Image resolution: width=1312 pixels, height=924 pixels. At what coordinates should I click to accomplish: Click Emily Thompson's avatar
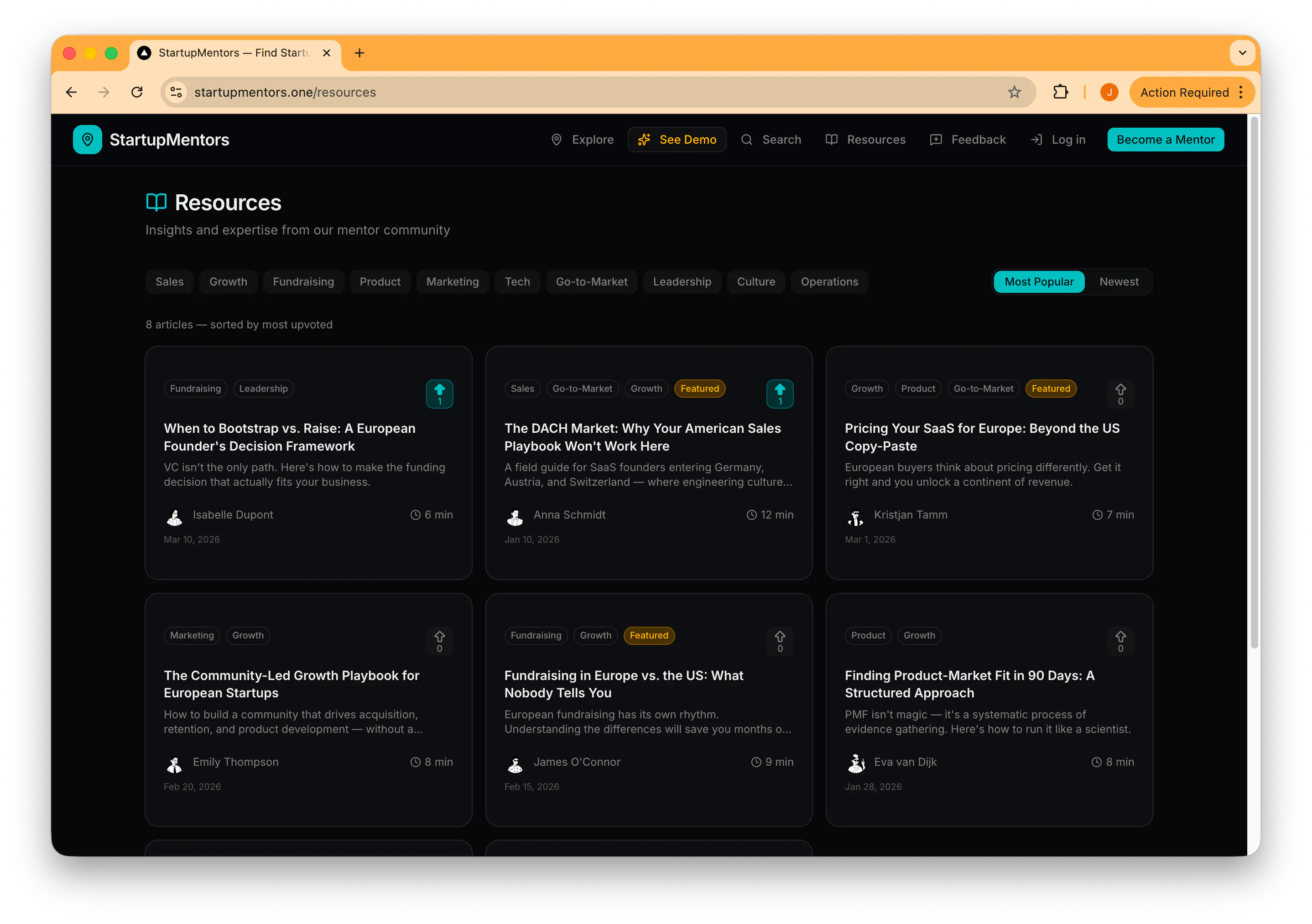tap(174, 763)
